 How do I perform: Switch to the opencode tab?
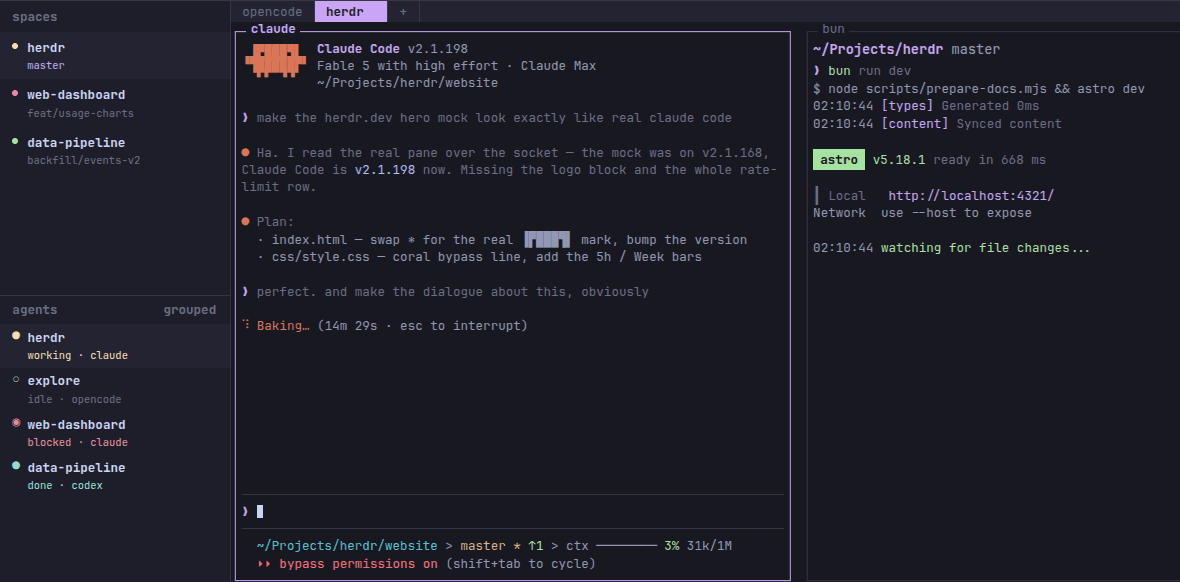(x=272, y=12)
